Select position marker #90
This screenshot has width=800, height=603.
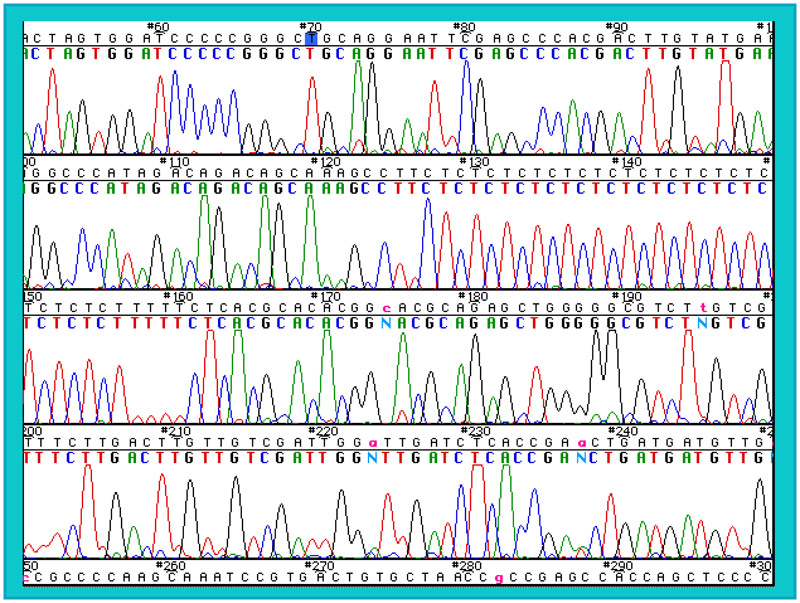coord(616,26)
